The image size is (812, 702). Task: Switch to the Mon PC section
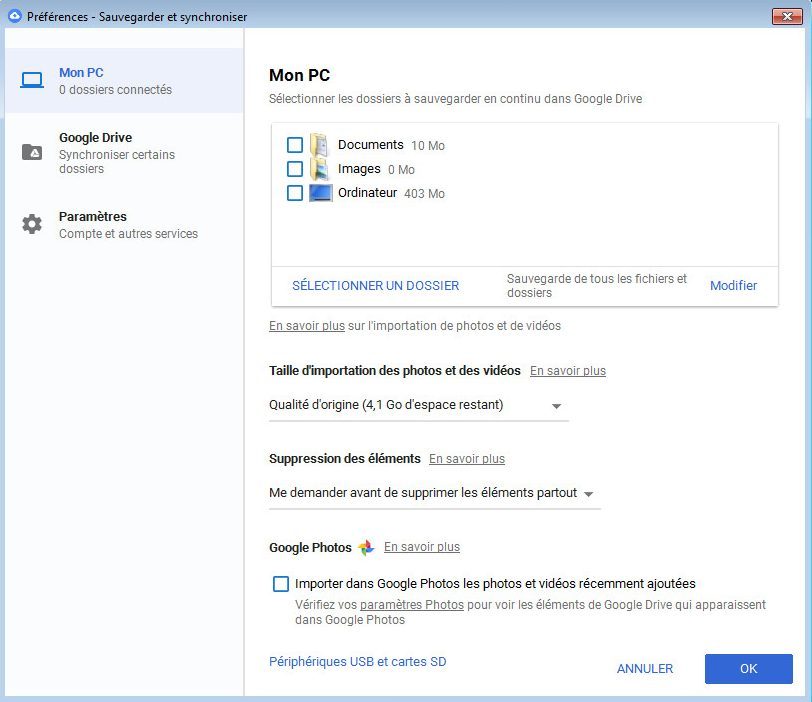click(x=124, y=81)
